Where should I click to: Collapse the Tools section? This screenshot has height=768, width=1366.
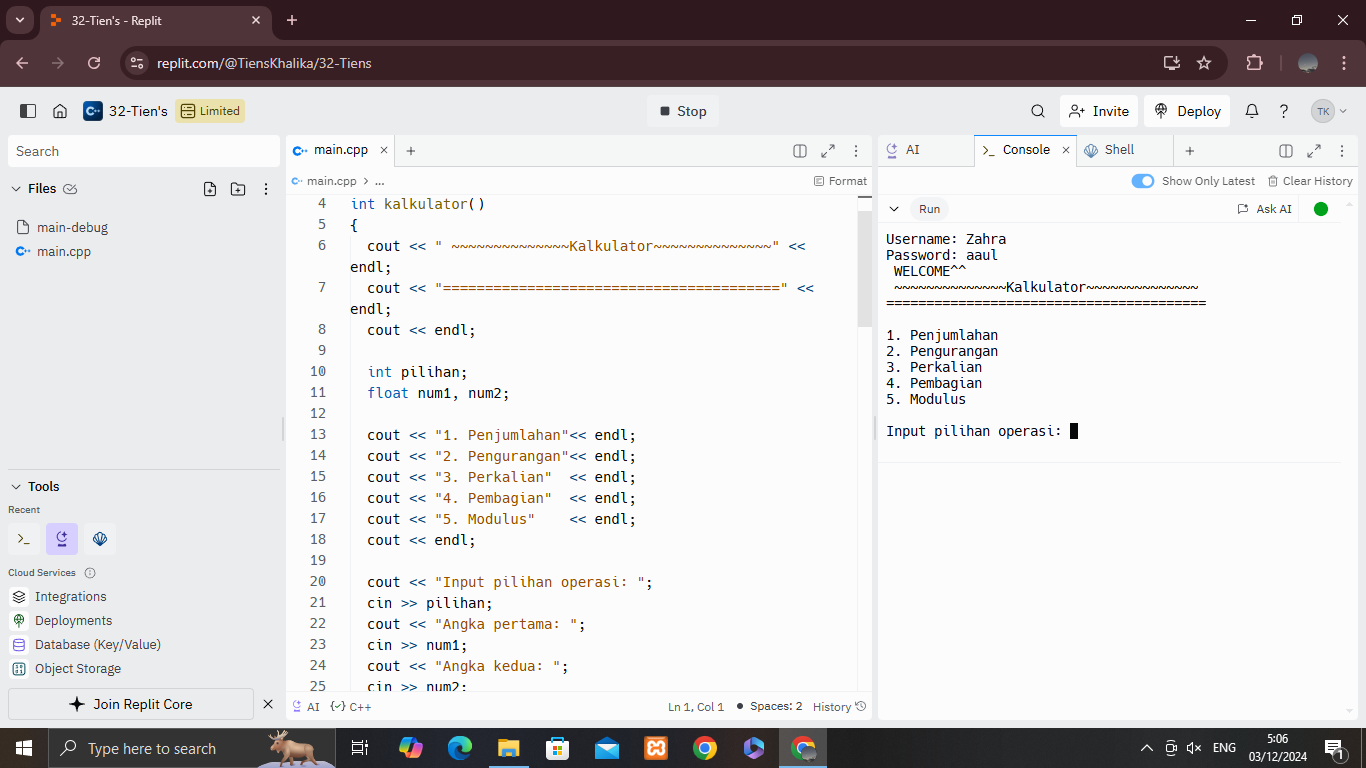click(16, 487)
